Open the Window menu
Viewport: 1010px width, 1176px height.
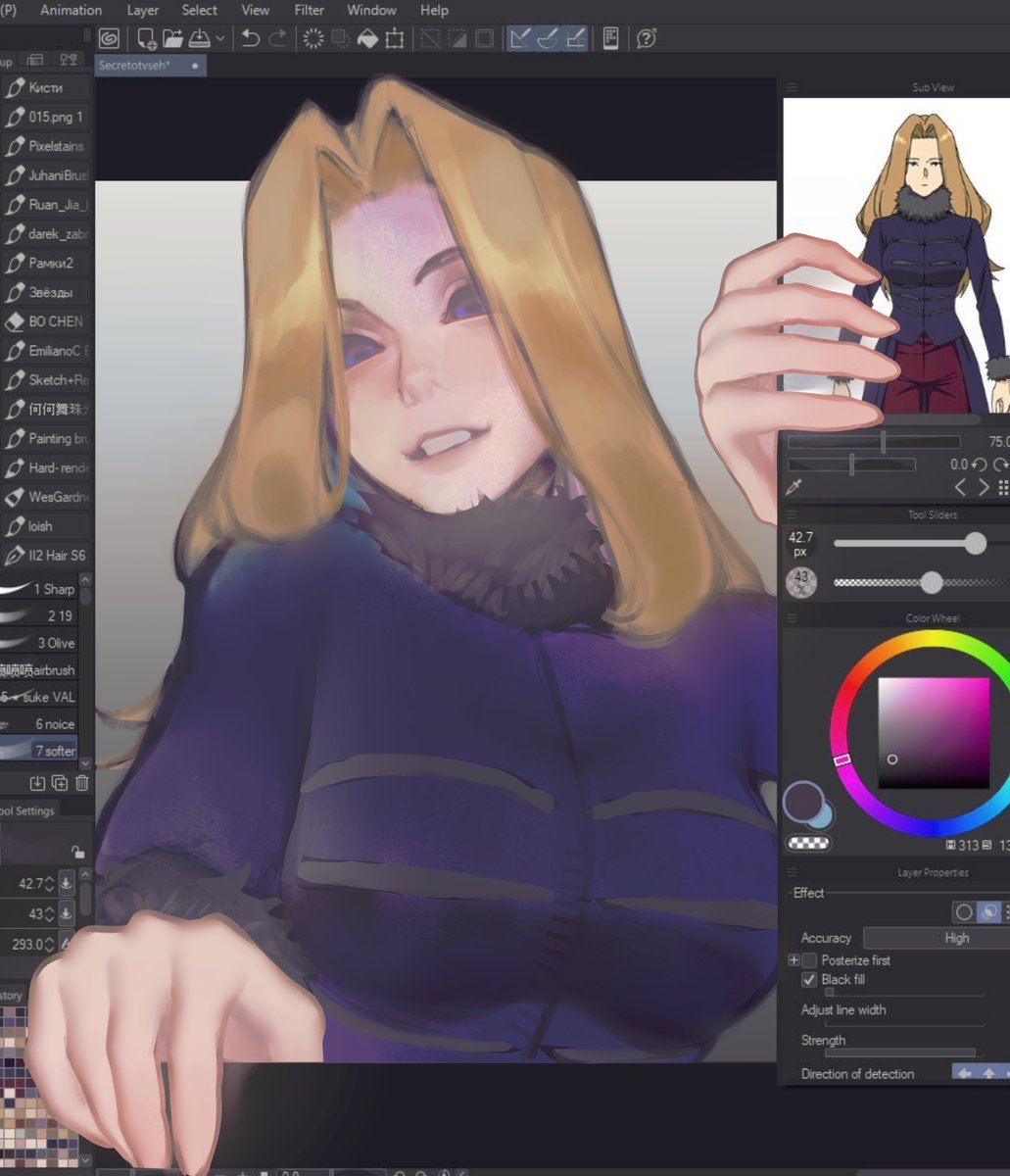coord(372,10)
